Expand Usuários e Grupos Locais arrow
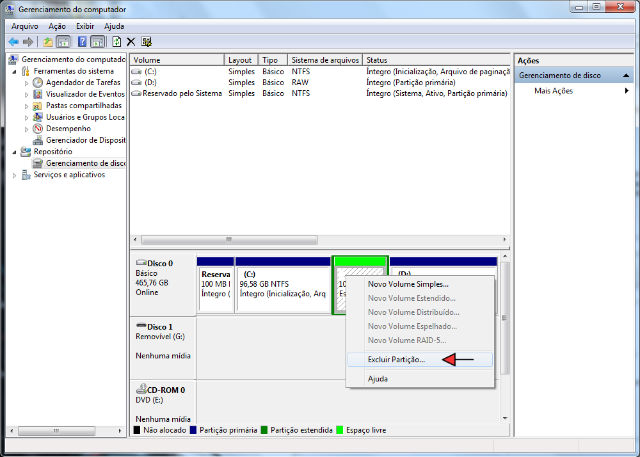Screen dimensions: 640x457 (27, 118)
